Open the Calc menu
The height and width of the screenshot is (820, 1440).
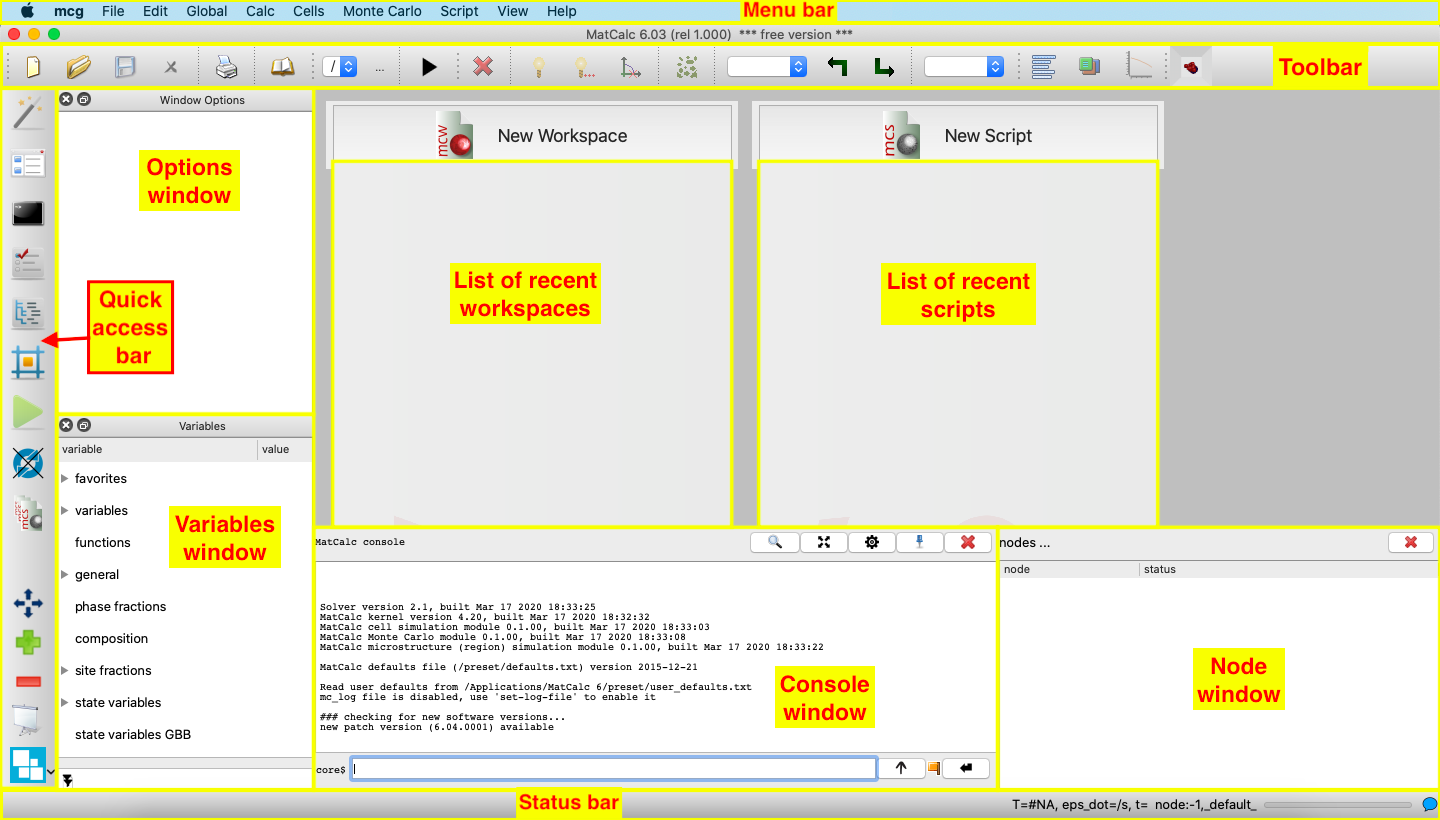[x=260, y=11]
